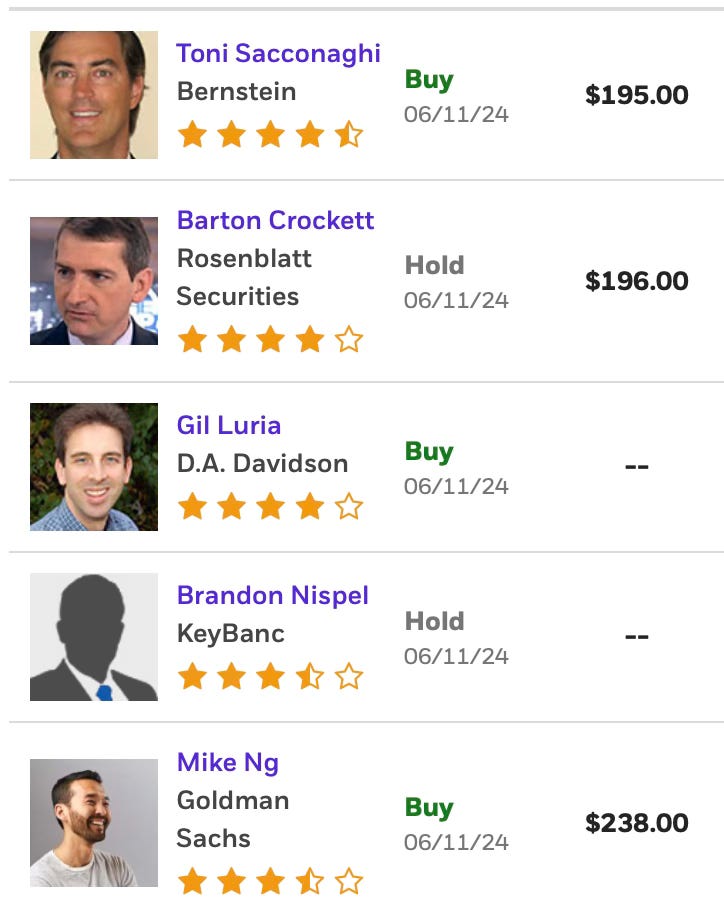Click Toni Sacconaghi's star rating
Viewport: 724px width, 916px height.
click(271, 134)
